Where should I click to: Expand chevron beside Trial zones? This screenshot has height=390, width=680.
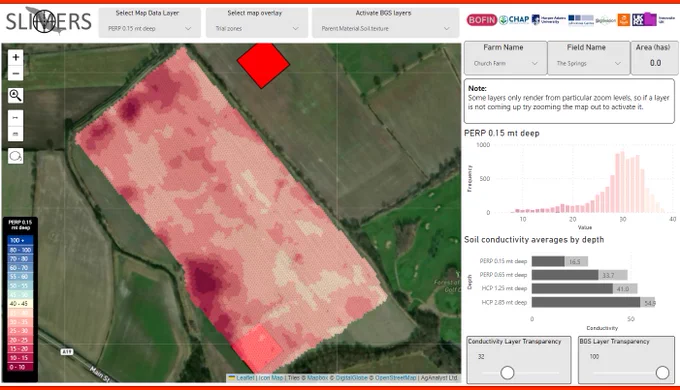(296, 29)
